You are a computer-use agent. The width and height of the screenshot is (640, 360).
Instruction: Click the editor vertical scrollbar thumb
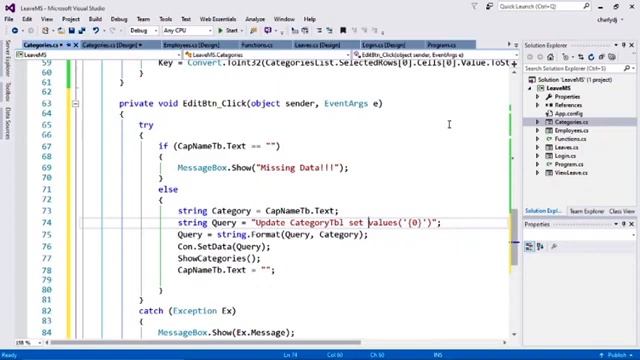click(514, 237)
